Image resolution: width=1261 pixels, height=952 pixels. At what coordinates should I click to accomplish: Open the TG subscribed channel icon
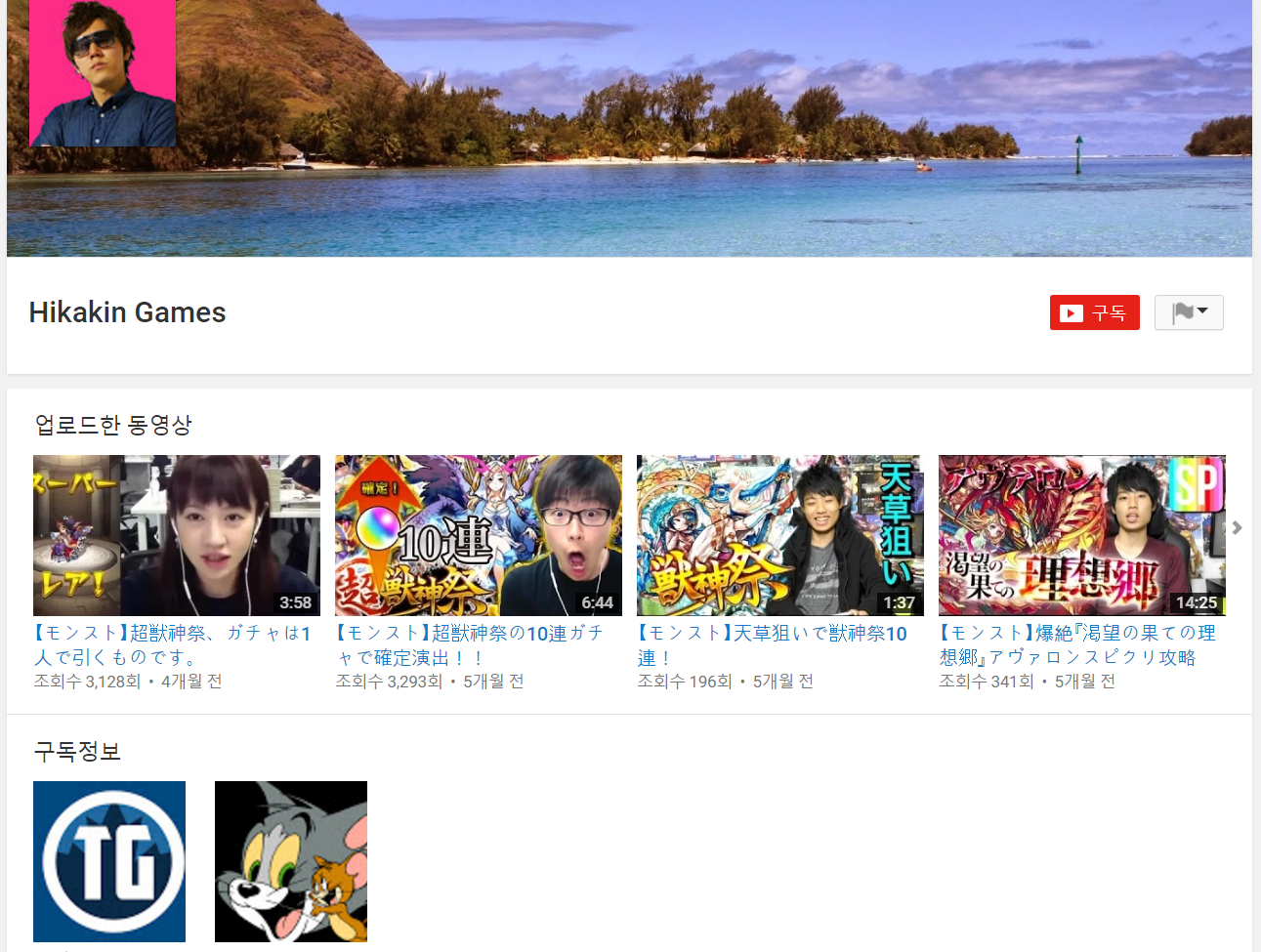click(x=108, y=860)
